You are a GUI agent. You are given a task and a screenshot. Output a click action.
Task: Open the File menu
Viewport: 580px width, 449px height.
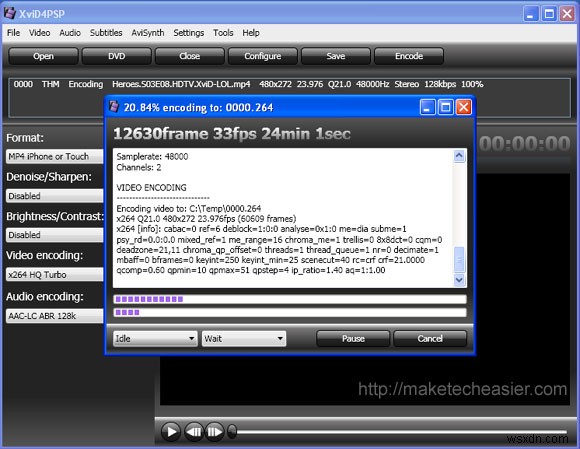pos(13,33)
